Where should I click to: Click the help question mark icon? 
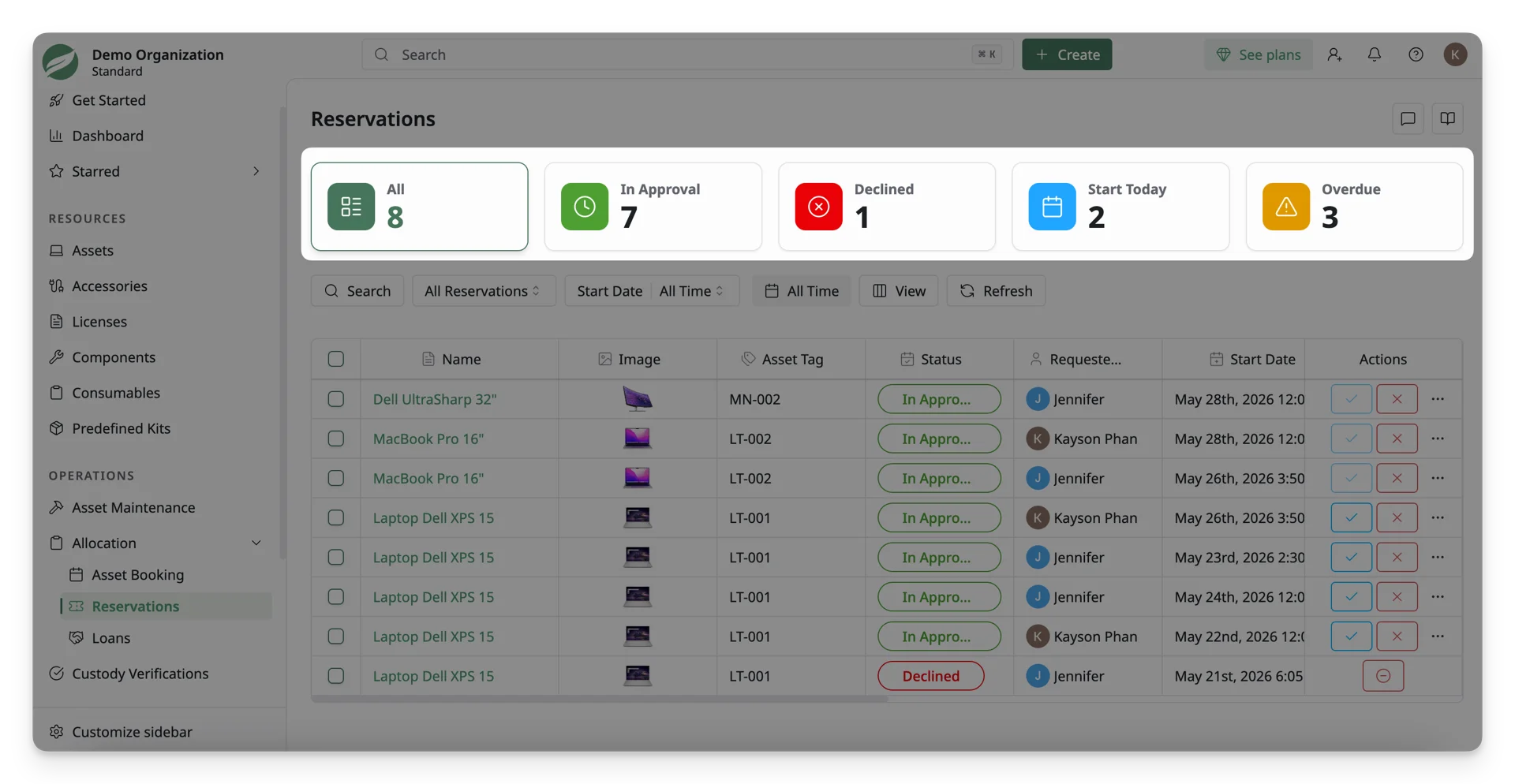point(1416,54)
